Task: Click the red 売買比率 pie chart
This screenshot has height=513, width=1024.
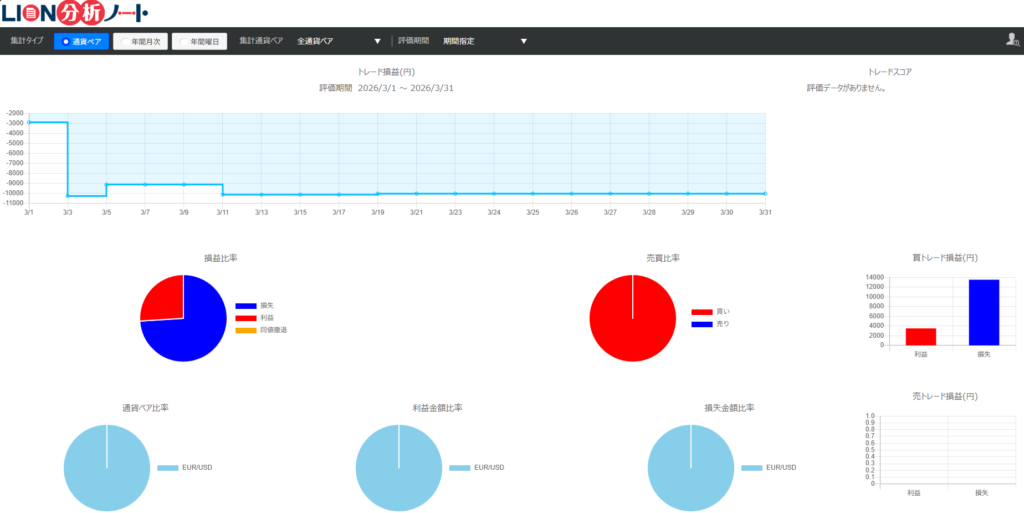Action: [x=632, y=320]
